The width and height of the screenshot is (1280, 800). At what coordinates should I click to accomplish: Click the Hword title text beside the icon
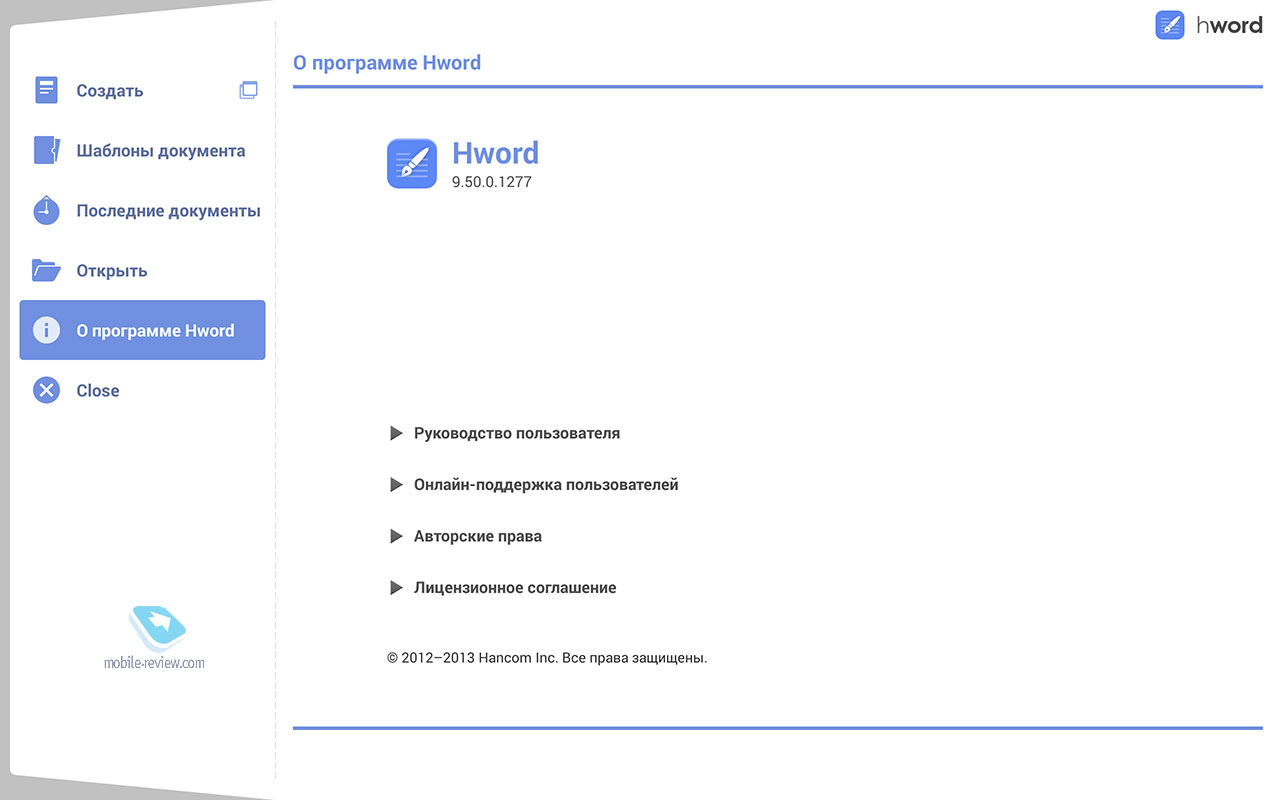496,152
